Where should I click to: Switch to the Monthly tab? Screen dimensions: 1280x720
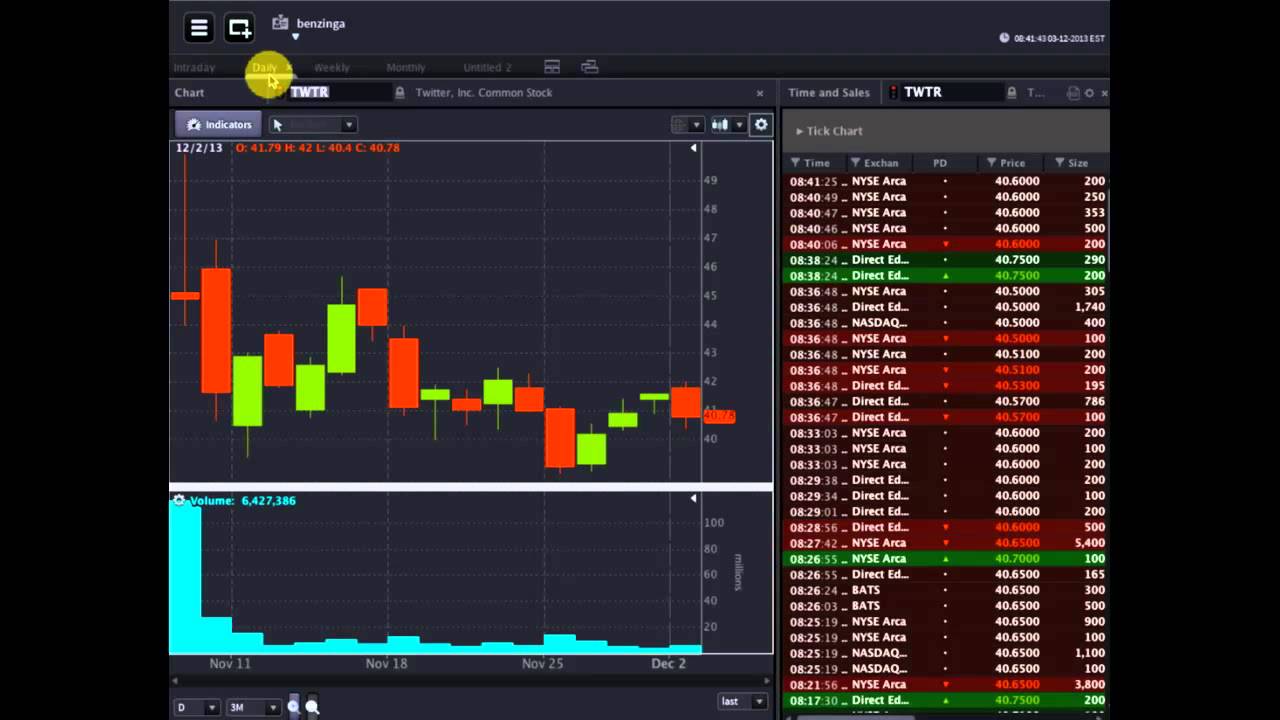[405, 67]
